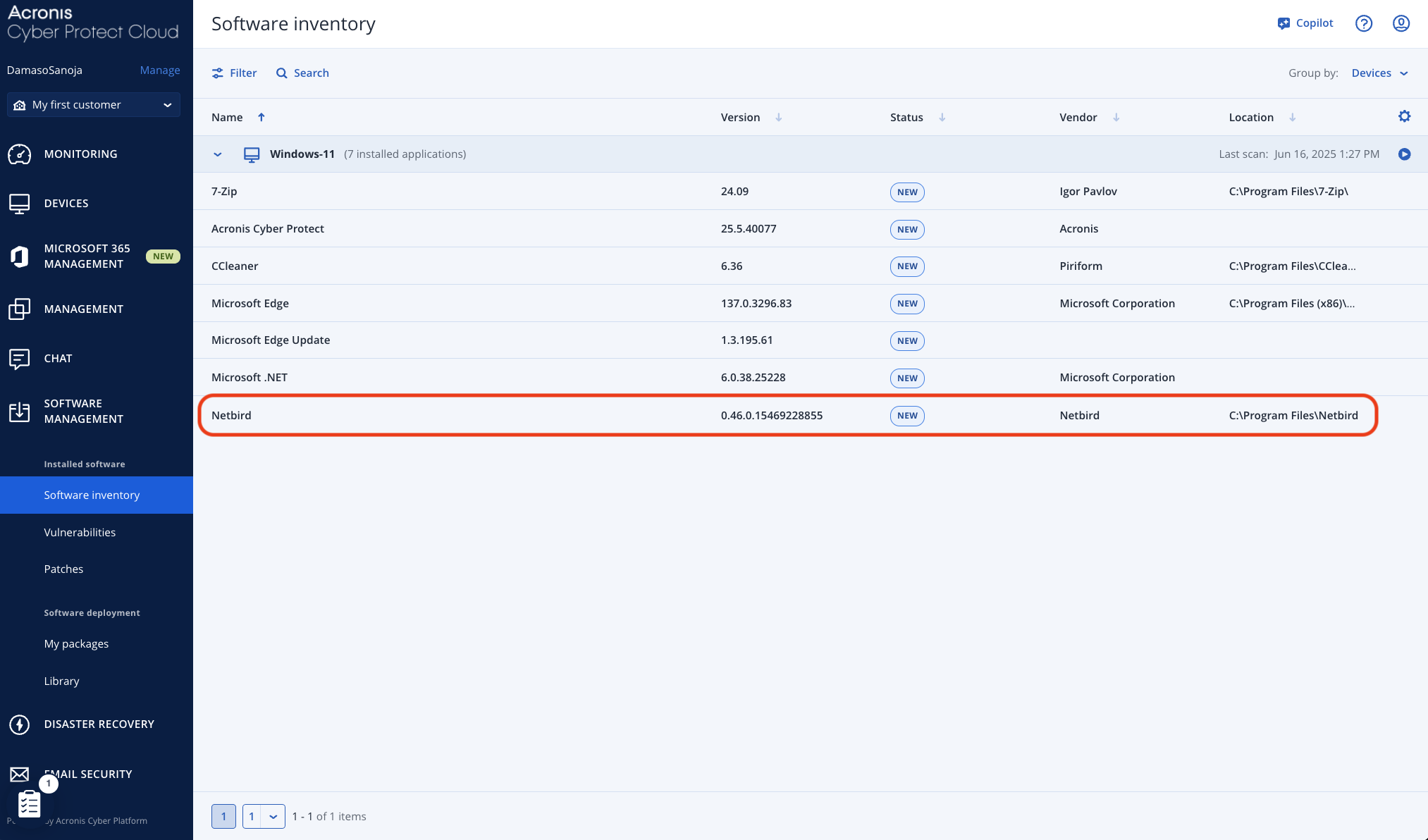Click page 1 pagination button
The width and height of the screenshot is (1428, 840).
(223, 816)
